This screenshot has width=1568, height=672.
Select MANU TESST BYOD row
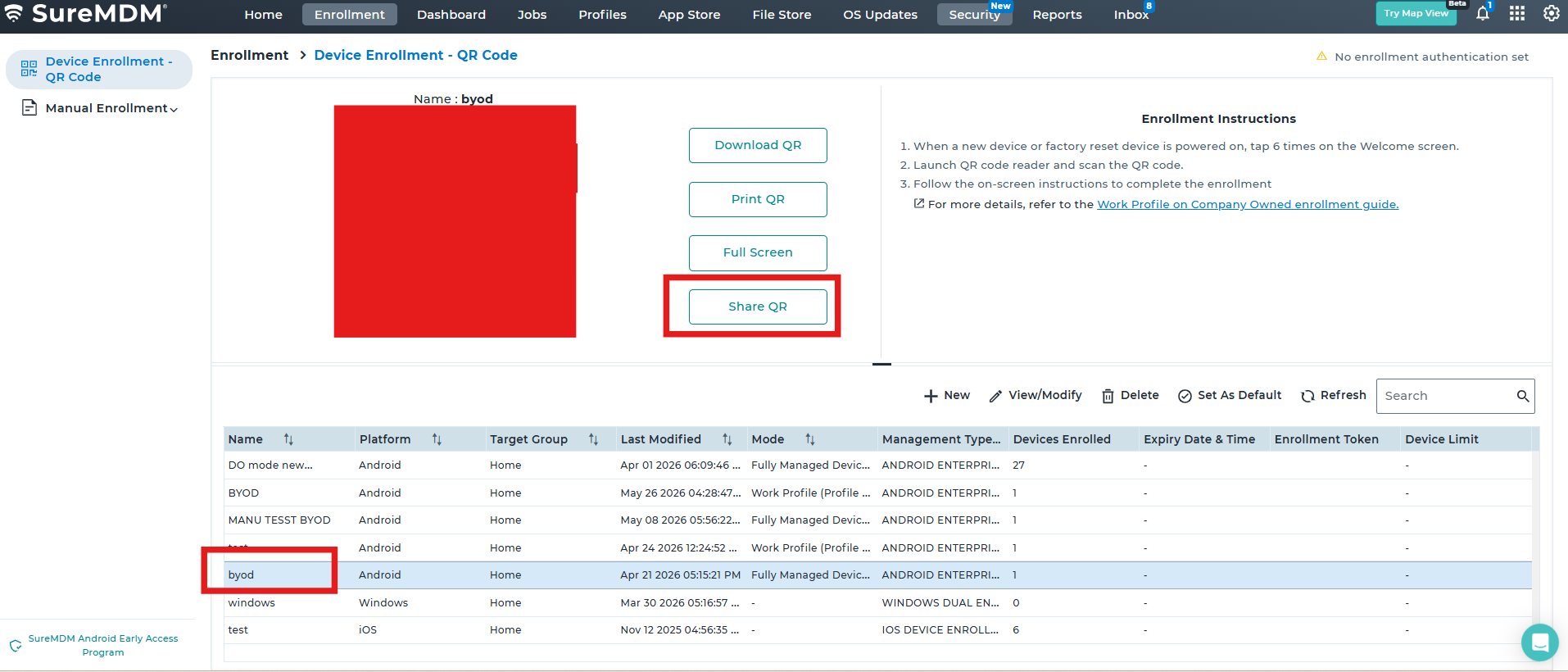877,520
